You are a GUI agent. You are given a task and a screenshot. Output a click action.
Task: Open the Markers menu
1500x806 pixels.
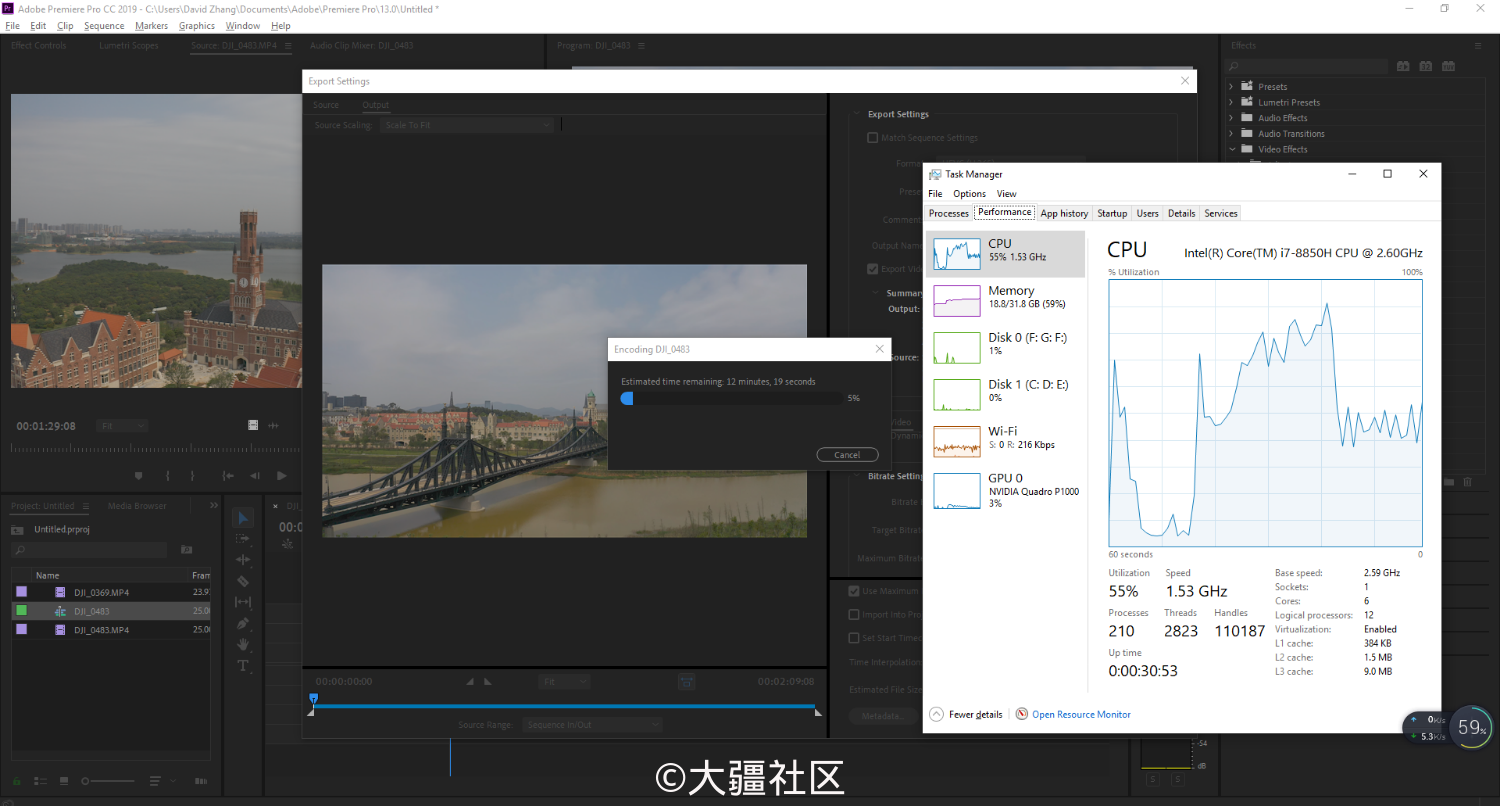[152, 26]
